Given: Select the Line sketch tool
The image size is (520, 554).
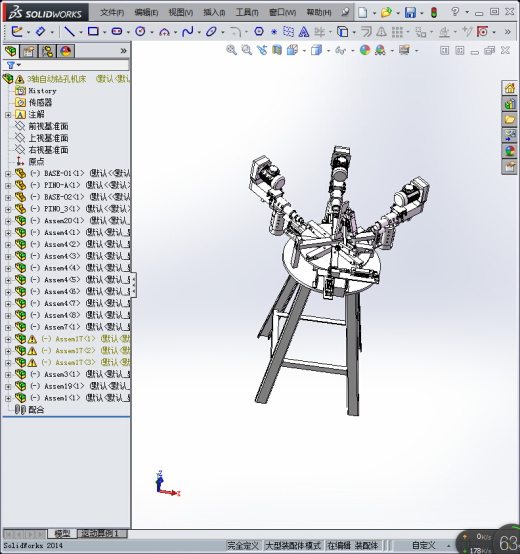Looking at the screenshot, I should (x=69, y=32).
